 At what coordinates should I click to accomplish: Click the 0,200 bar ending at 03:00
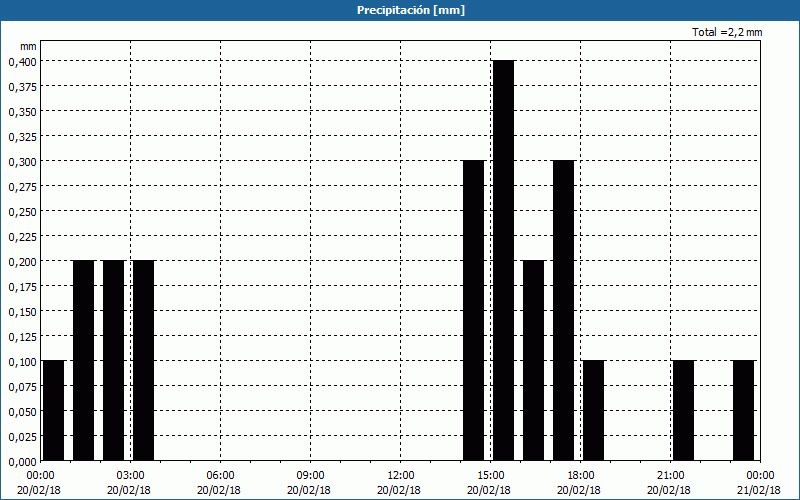(x=114, y=360)
